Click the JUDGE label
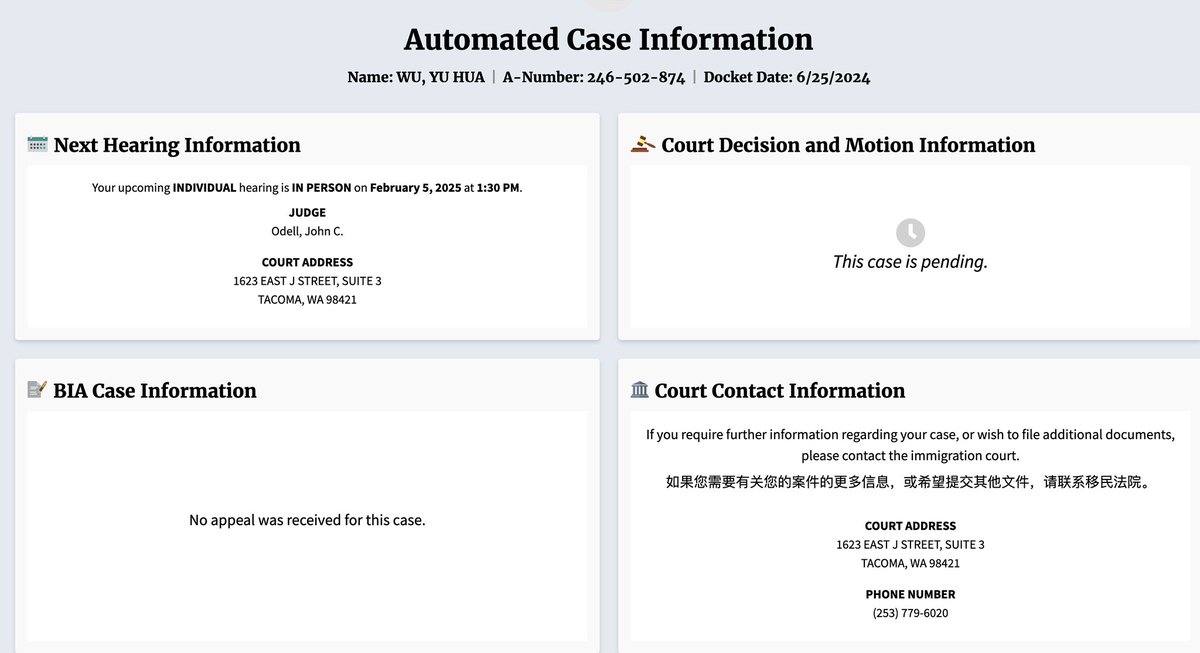 [x=307, y=212]
